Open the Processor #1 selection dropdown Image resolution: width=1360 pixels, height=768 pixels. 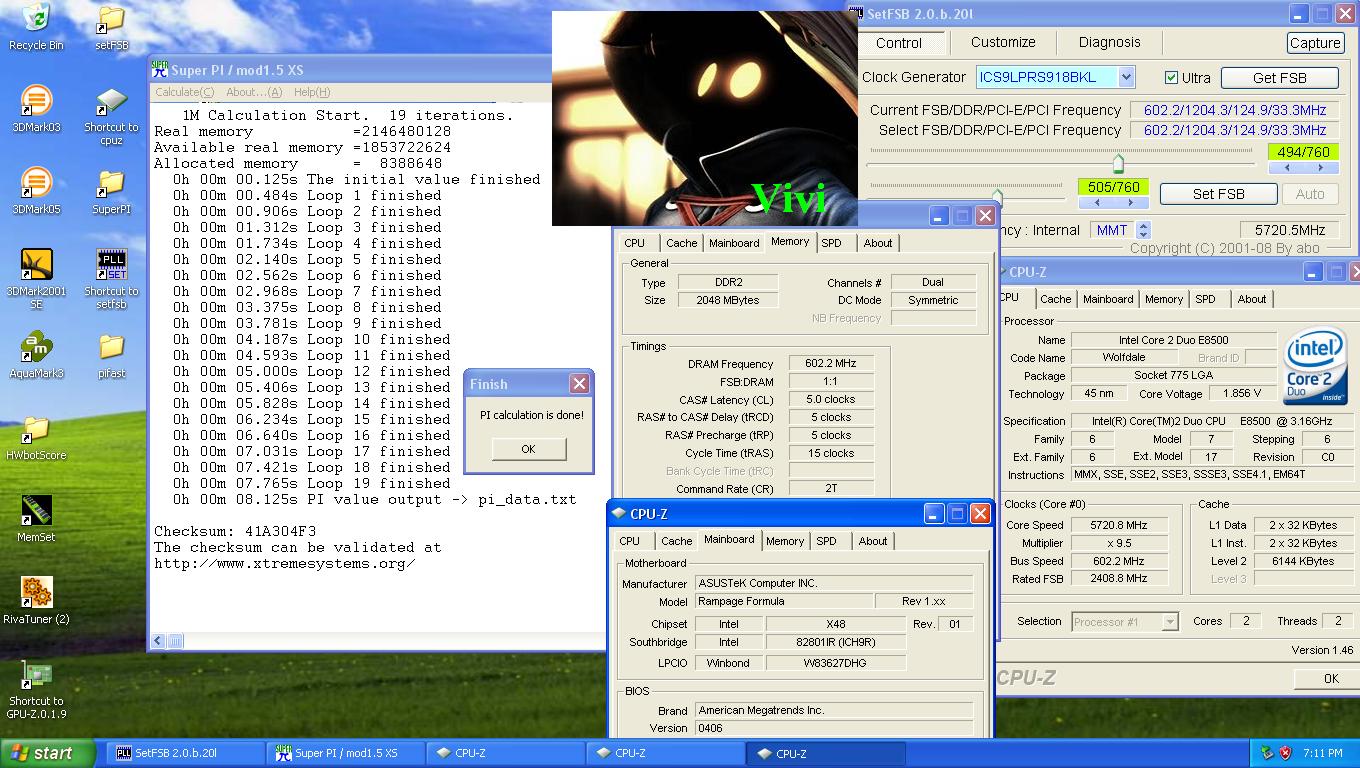point(1170,621)
